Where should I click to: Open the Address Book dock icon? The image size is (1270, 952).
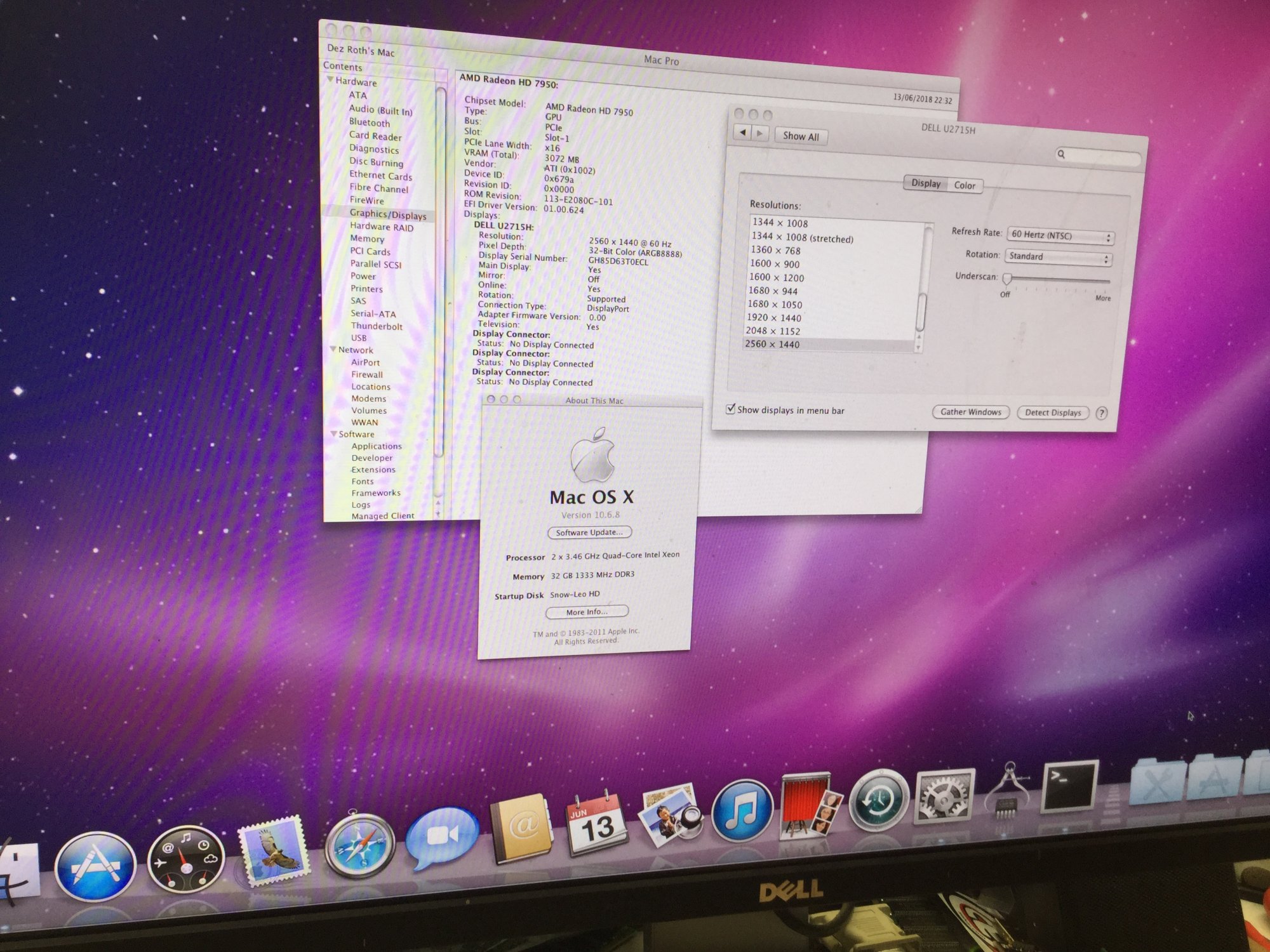coord(521,828)
